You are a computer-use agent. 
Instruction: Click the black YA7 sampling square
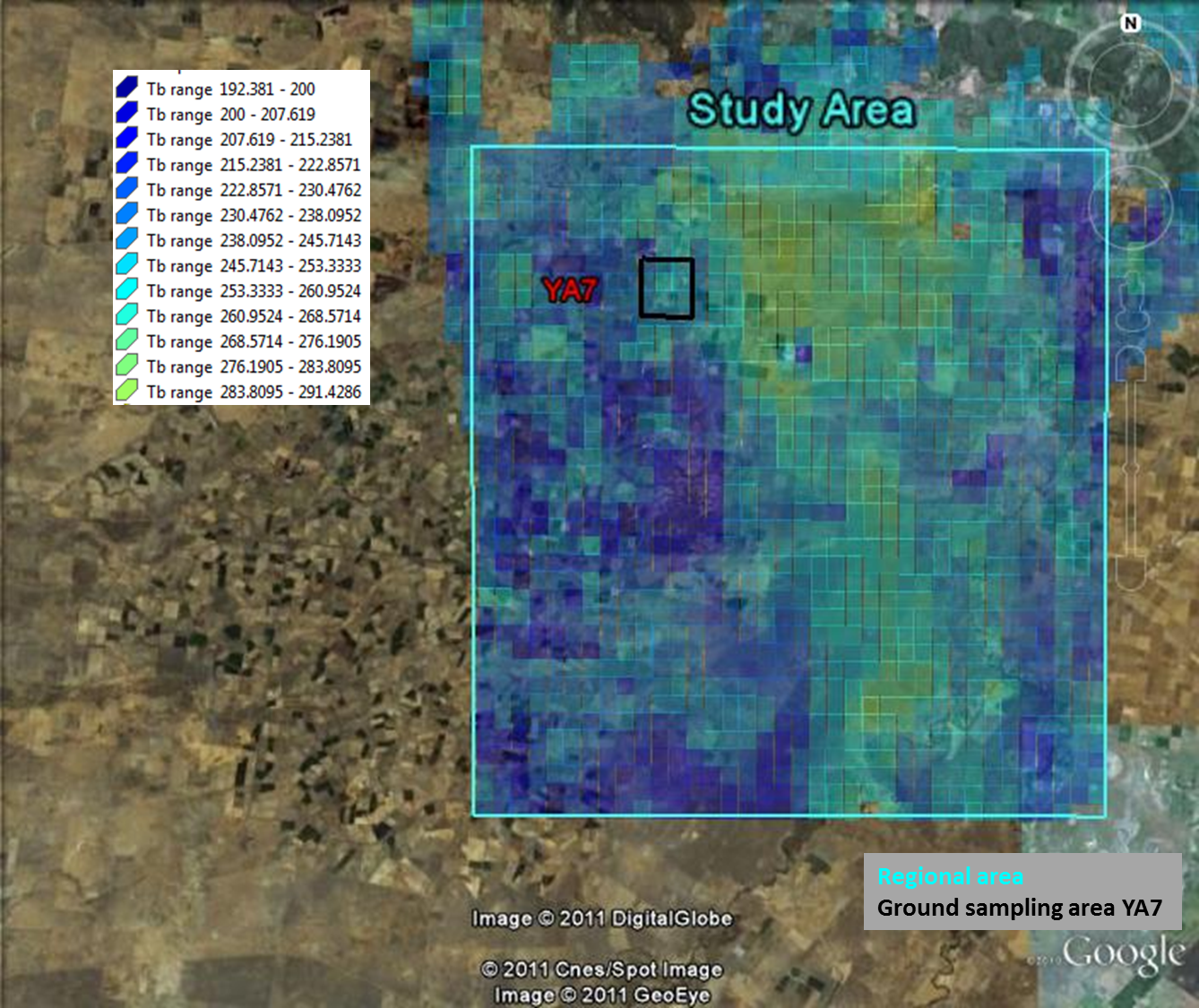(x=666, y=288)
